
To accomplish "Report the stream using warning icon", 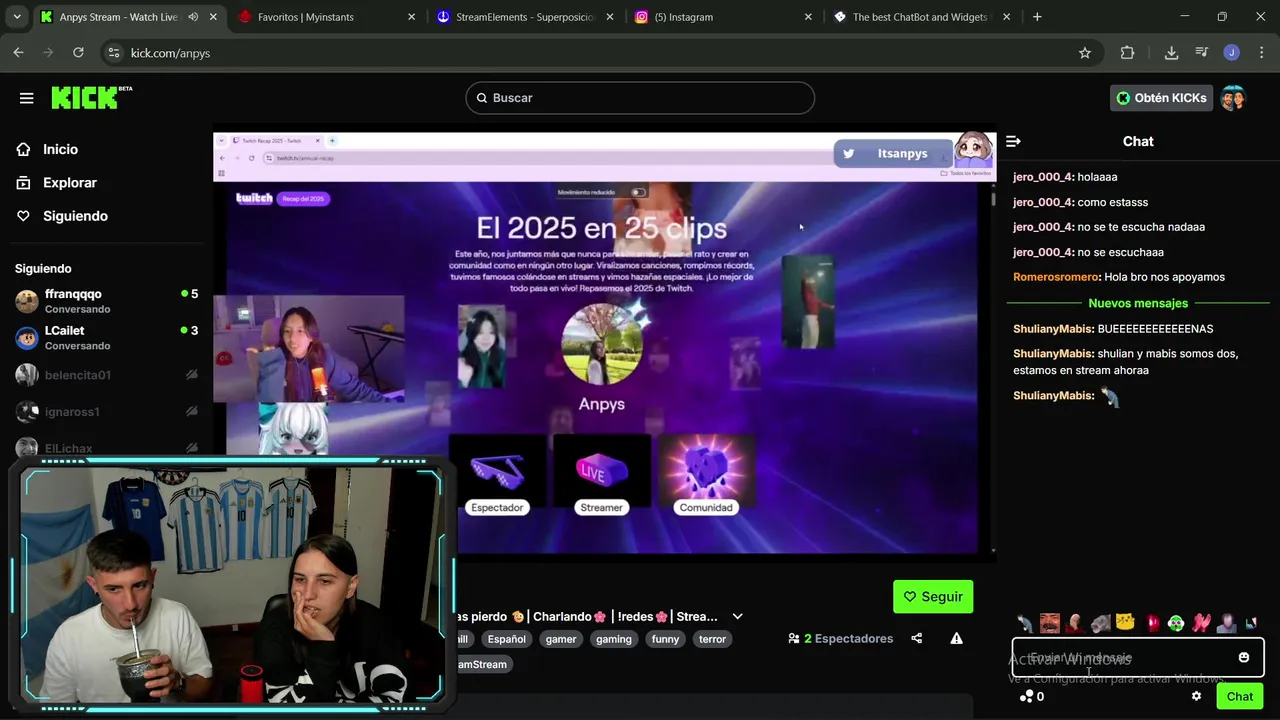I will click(x=956, y=638).
